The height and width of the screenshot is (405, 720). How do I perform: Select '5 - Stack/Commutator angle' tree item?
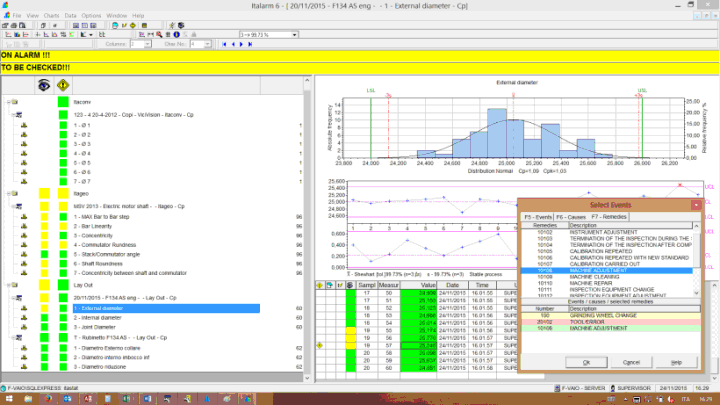point(107,254)
